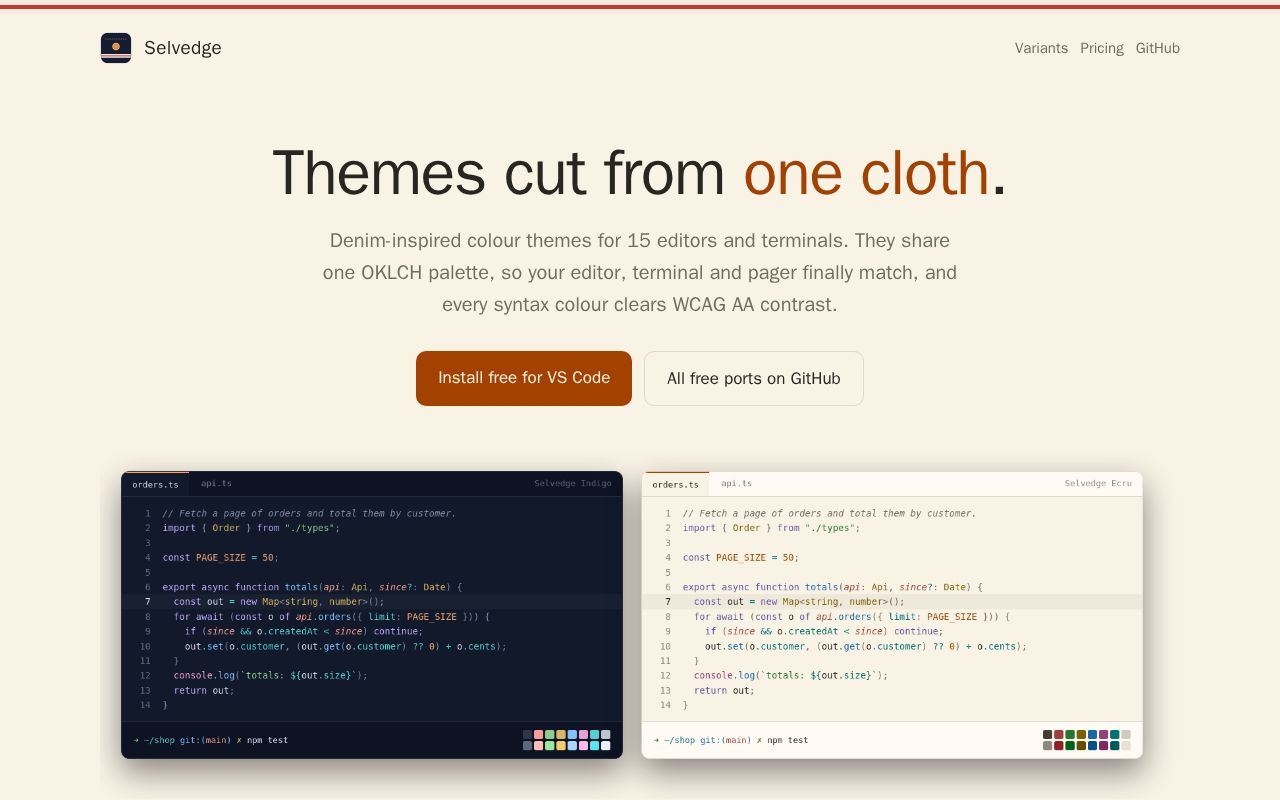
Task: Click All free ports on GitHub
Action: point(754,378)
